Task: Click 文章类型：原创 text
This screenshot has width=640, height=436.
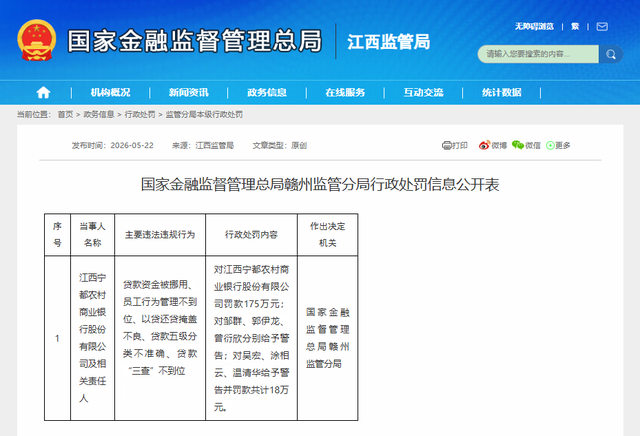Action: pyautogui.click(x=280, y=145)
